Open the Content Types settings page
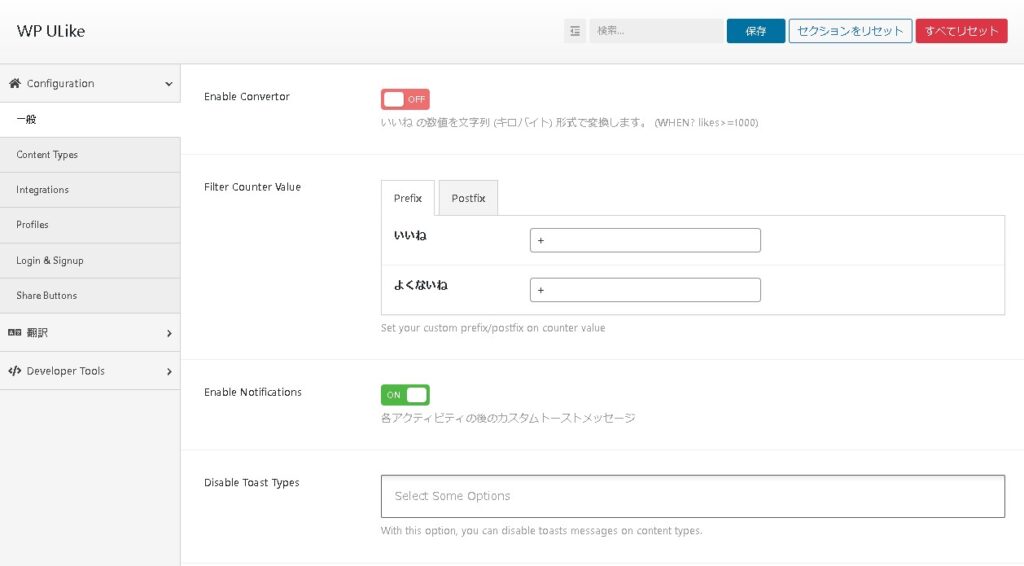The image size is (1024, 566). (47, 155)
